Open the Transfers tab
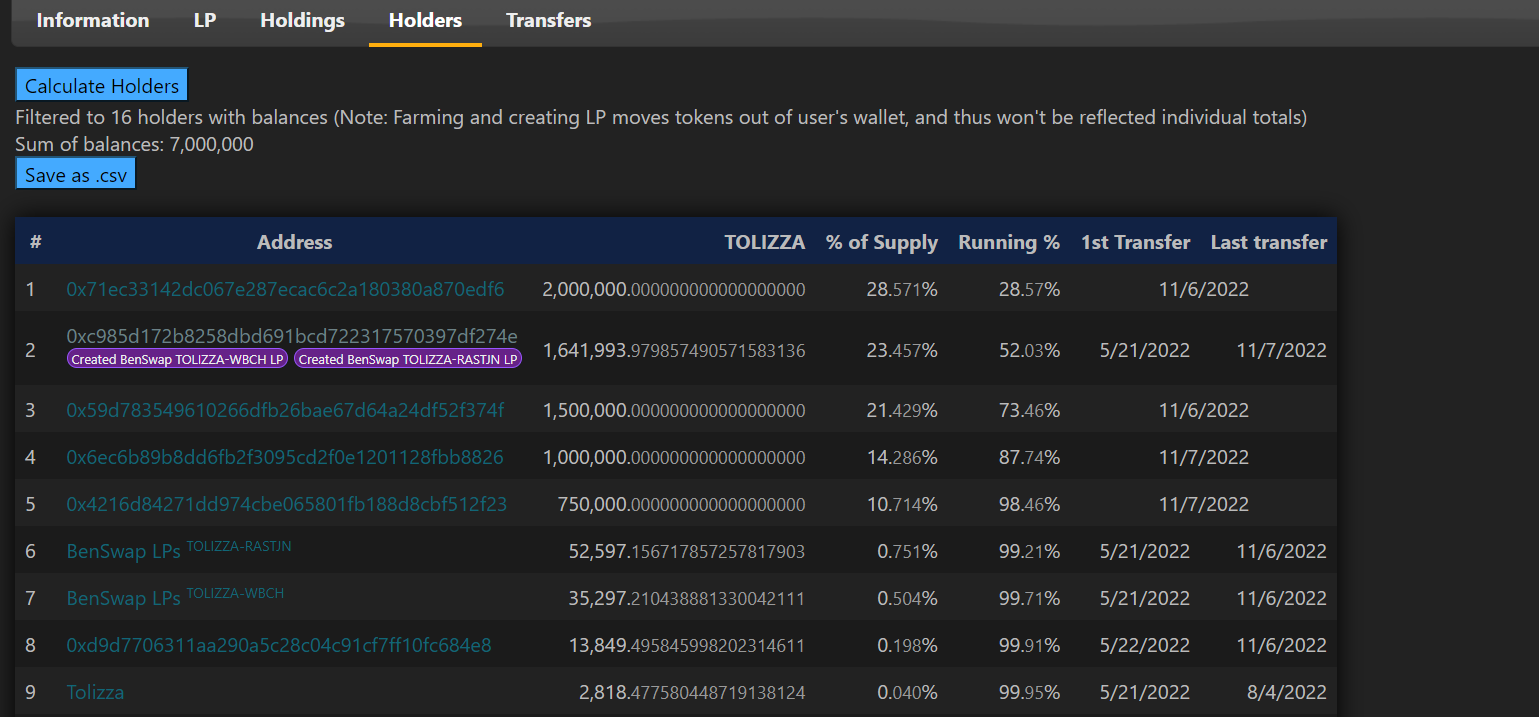1539x717 pixels. [x=549, y=20]
